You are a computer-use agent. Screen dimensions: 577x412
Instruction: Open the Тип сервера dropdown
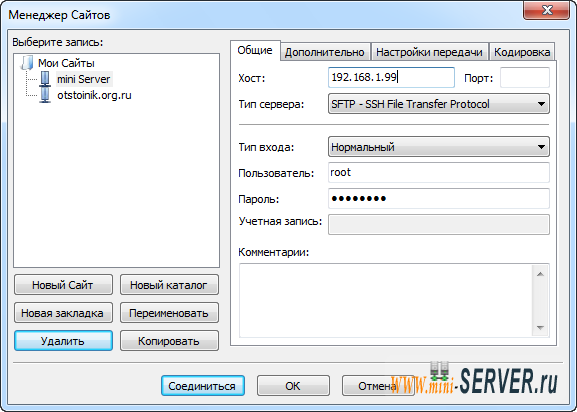click(439, 104)
